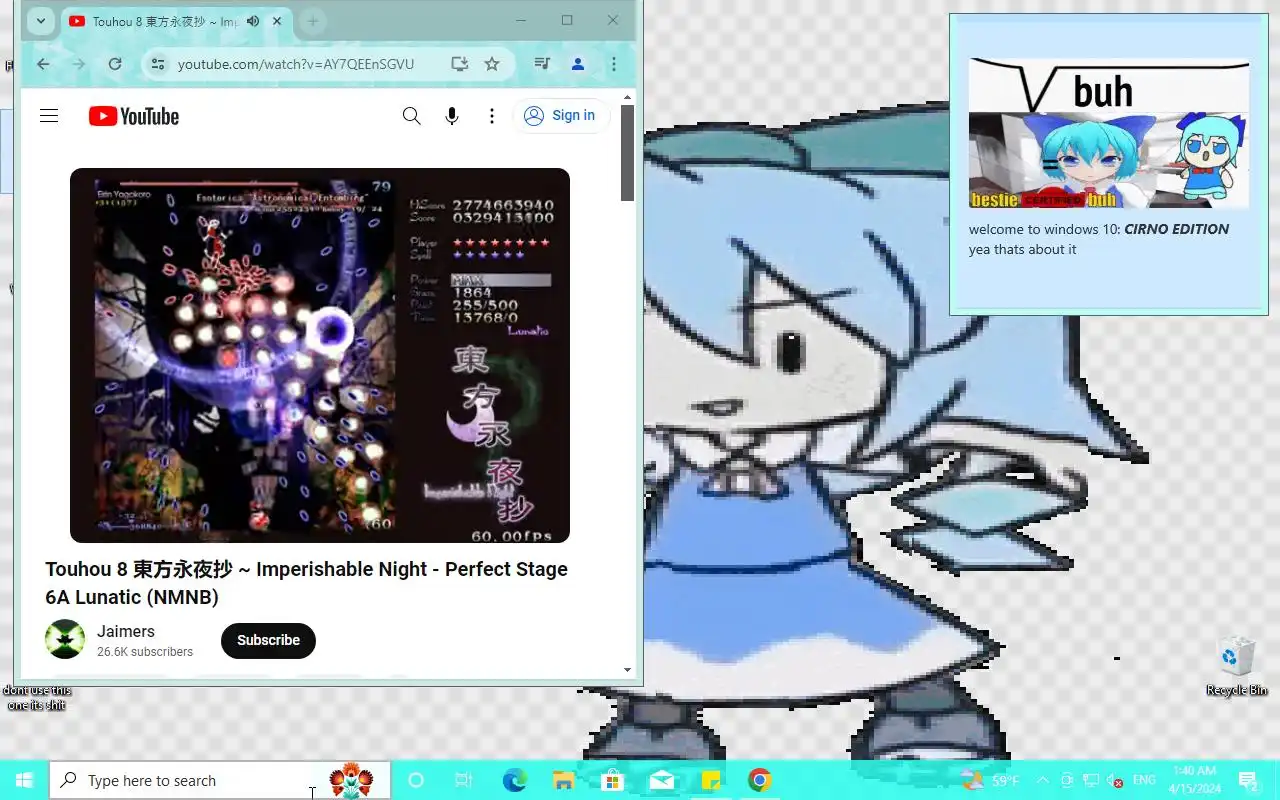The width and height of the screenshot is (1280, 800).
Task: Click the buh Cirno image in widget
Action: tap(1109, 133)
